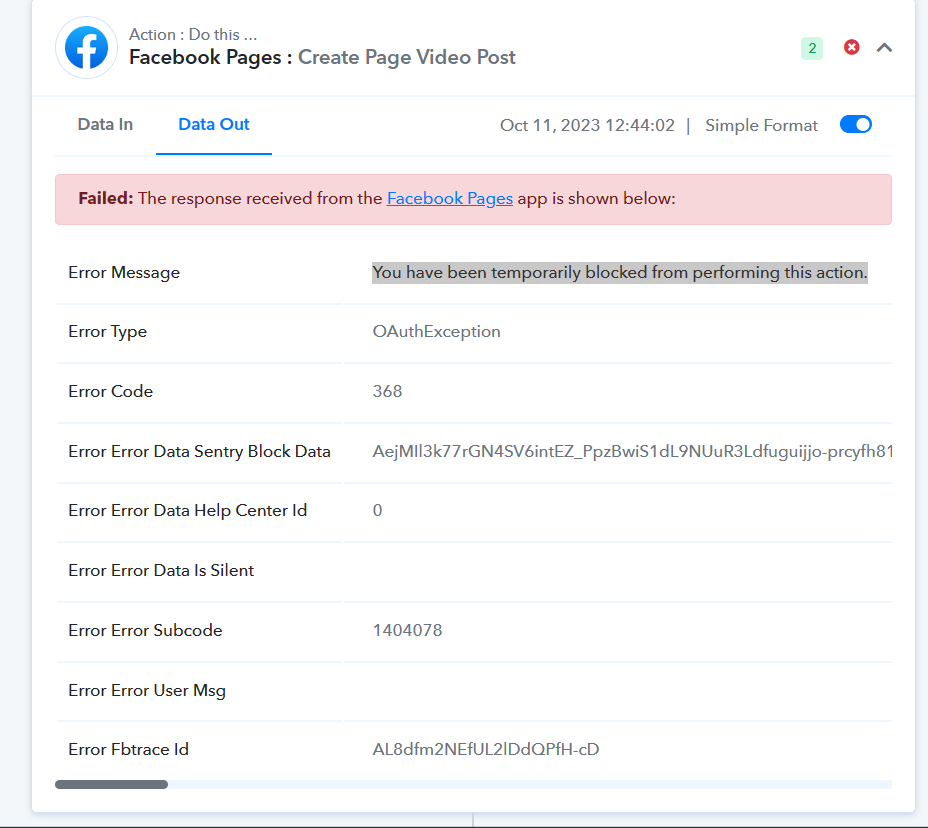Open the Facebook Pages link in error banner
The width and height of the screenshot is (928, 828).
pyautogui.click(x=450, y=198)
